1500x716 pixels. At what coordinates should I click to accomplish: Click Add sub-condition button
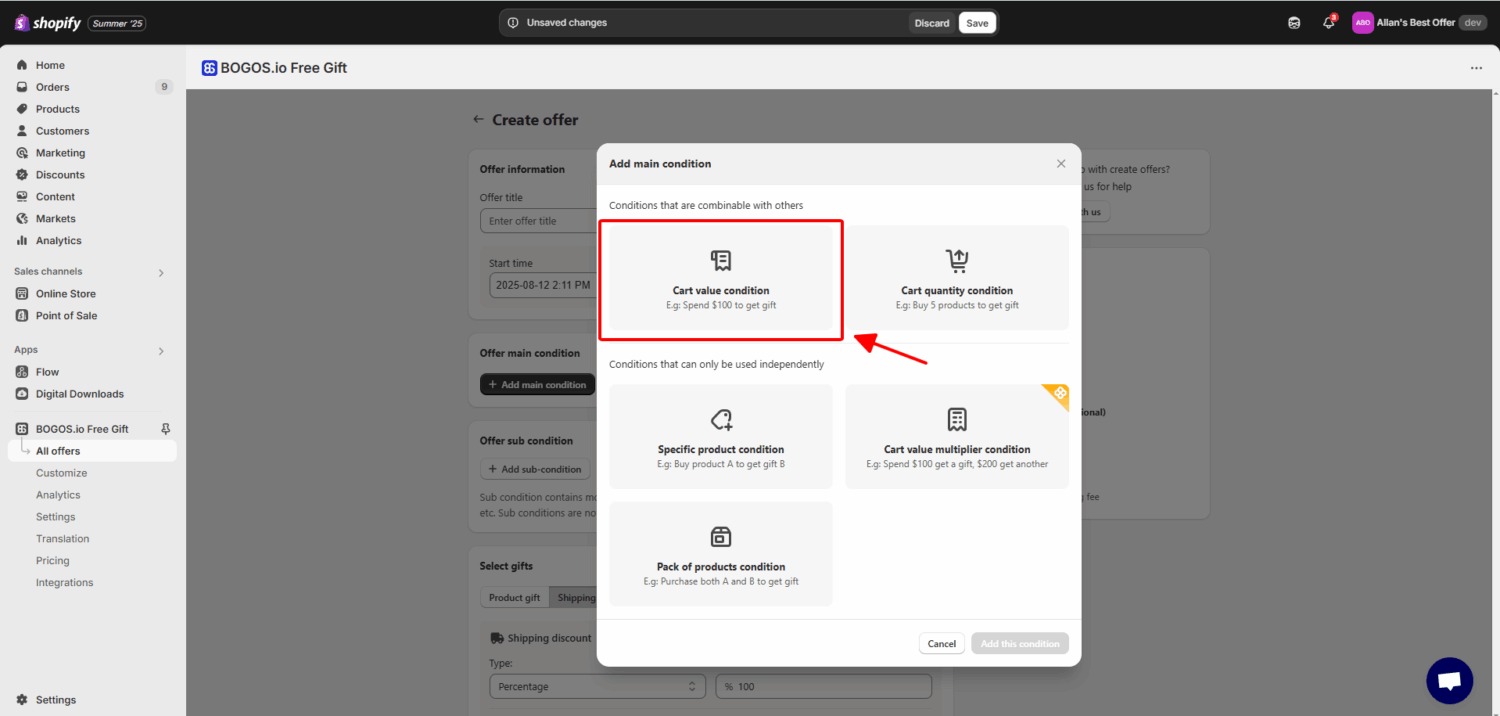535,469
